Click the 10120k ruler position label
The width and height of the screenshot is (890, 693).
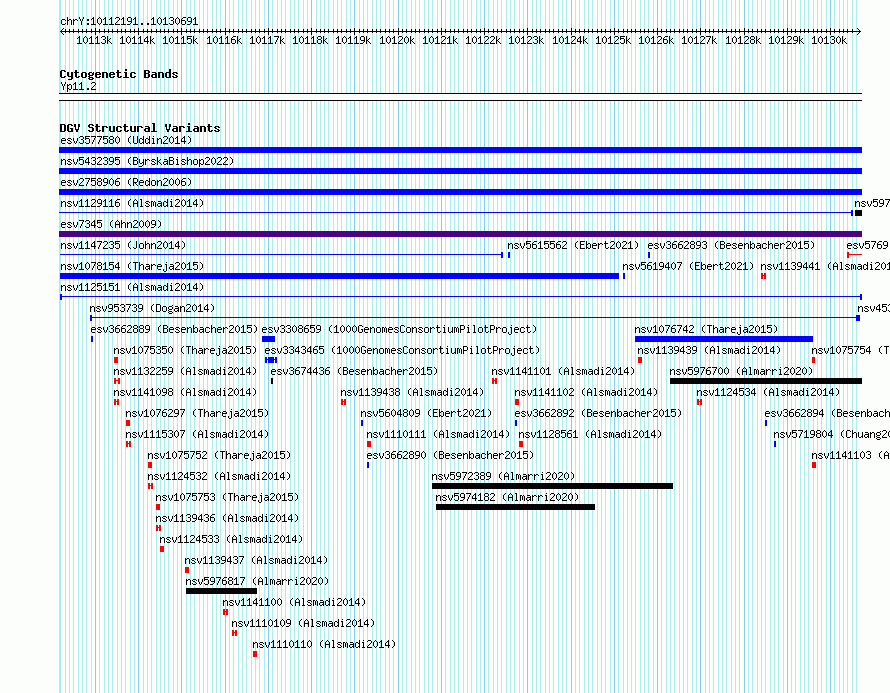[397, 40]
